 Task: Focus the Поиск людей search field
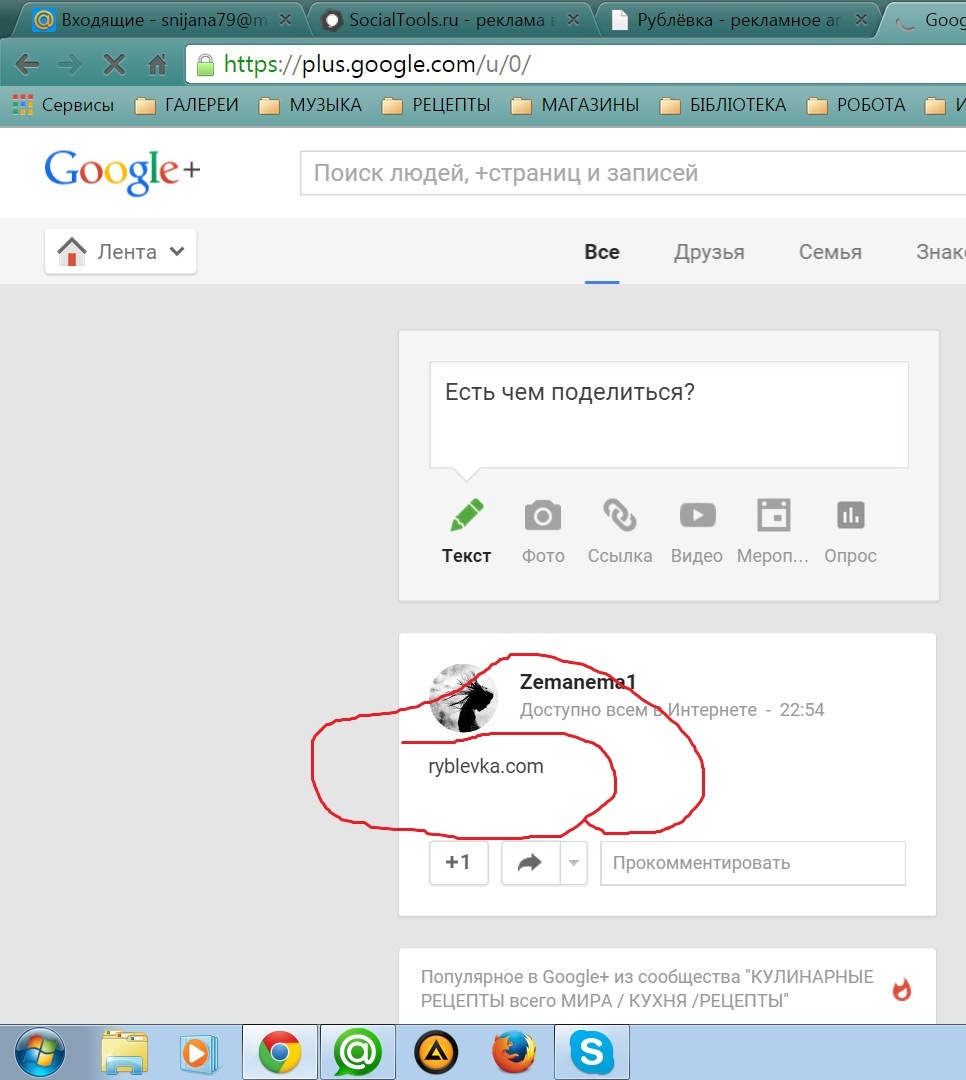point(633,173)
